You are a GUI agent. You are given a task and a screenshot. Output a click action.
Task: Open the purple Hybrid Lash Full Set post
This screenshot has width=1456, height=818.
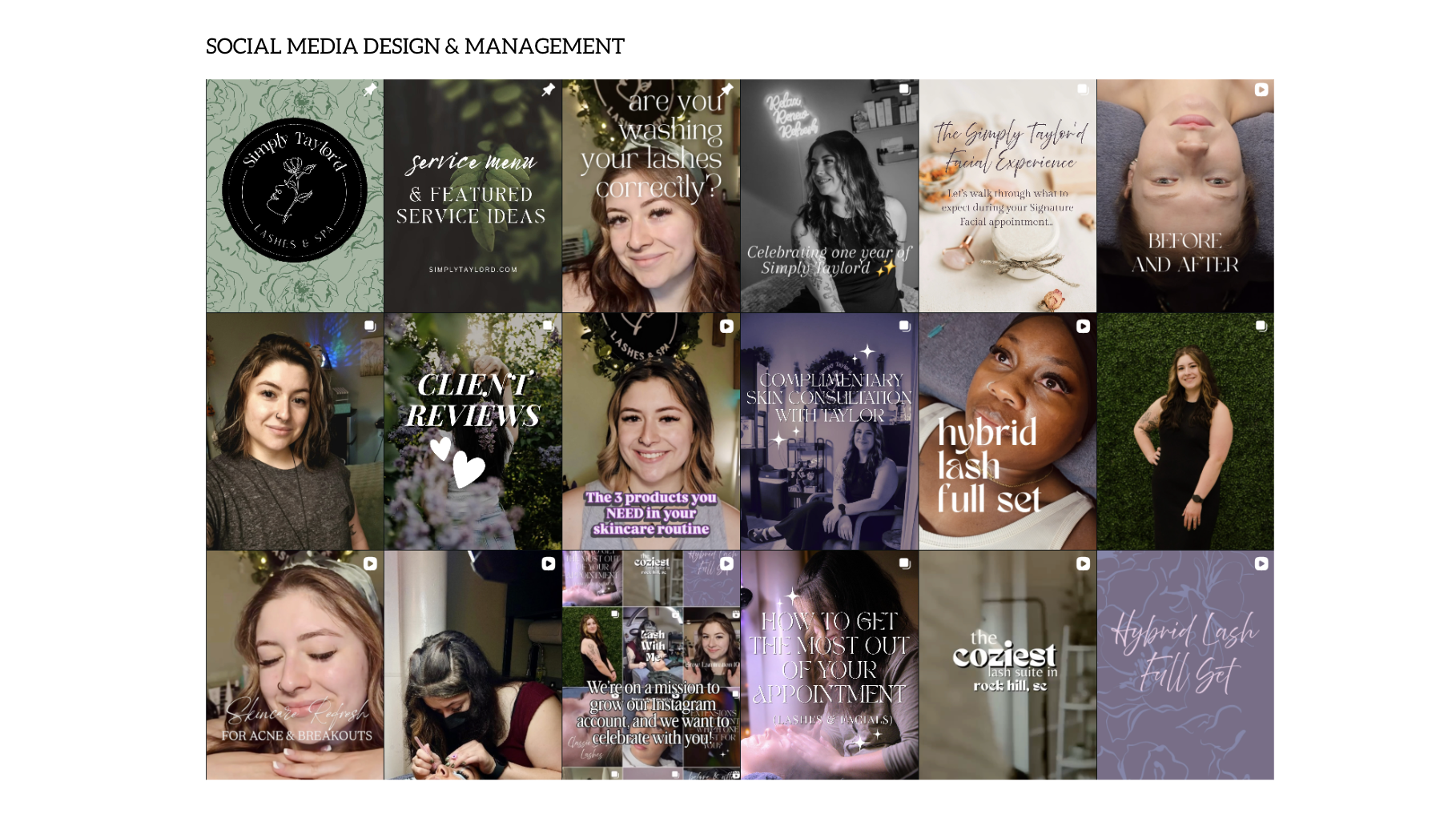(x=1185, y=665)
